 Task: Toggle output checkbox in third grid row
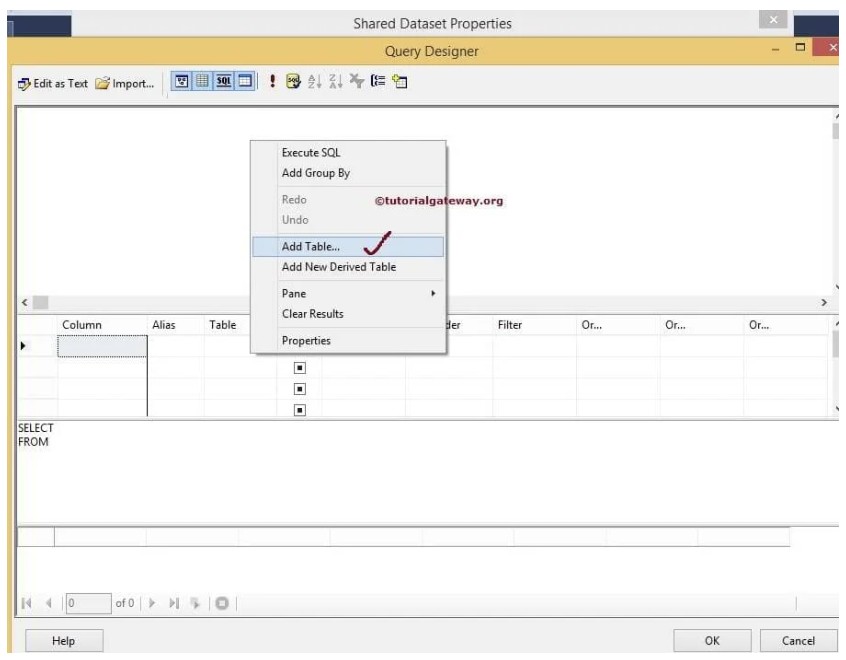tap(299, 389)
